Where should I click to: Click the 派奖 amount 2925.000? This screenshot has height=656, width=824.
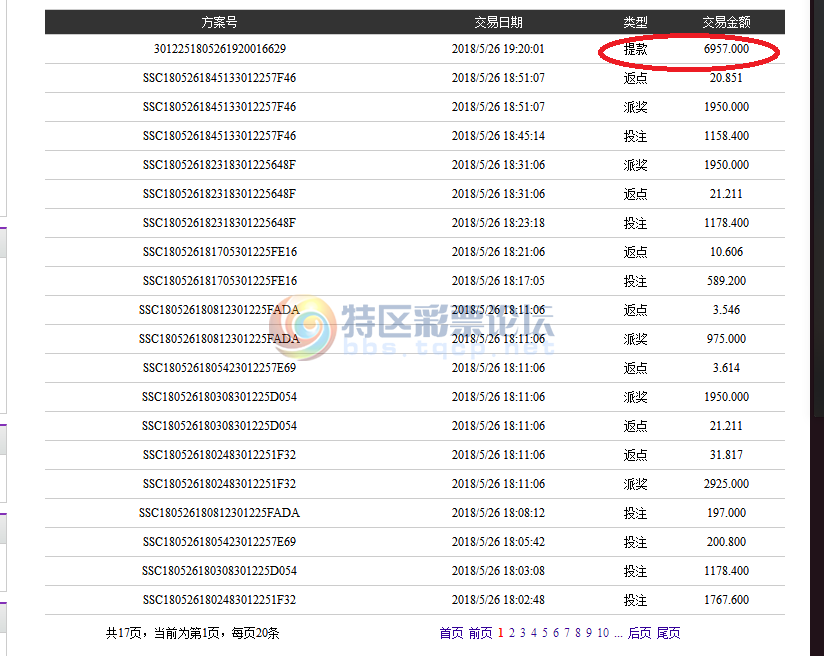[x=726, y=484]
